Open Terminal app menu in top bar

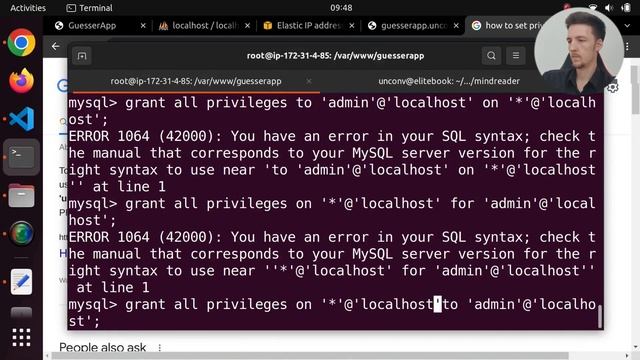(89, 8)
